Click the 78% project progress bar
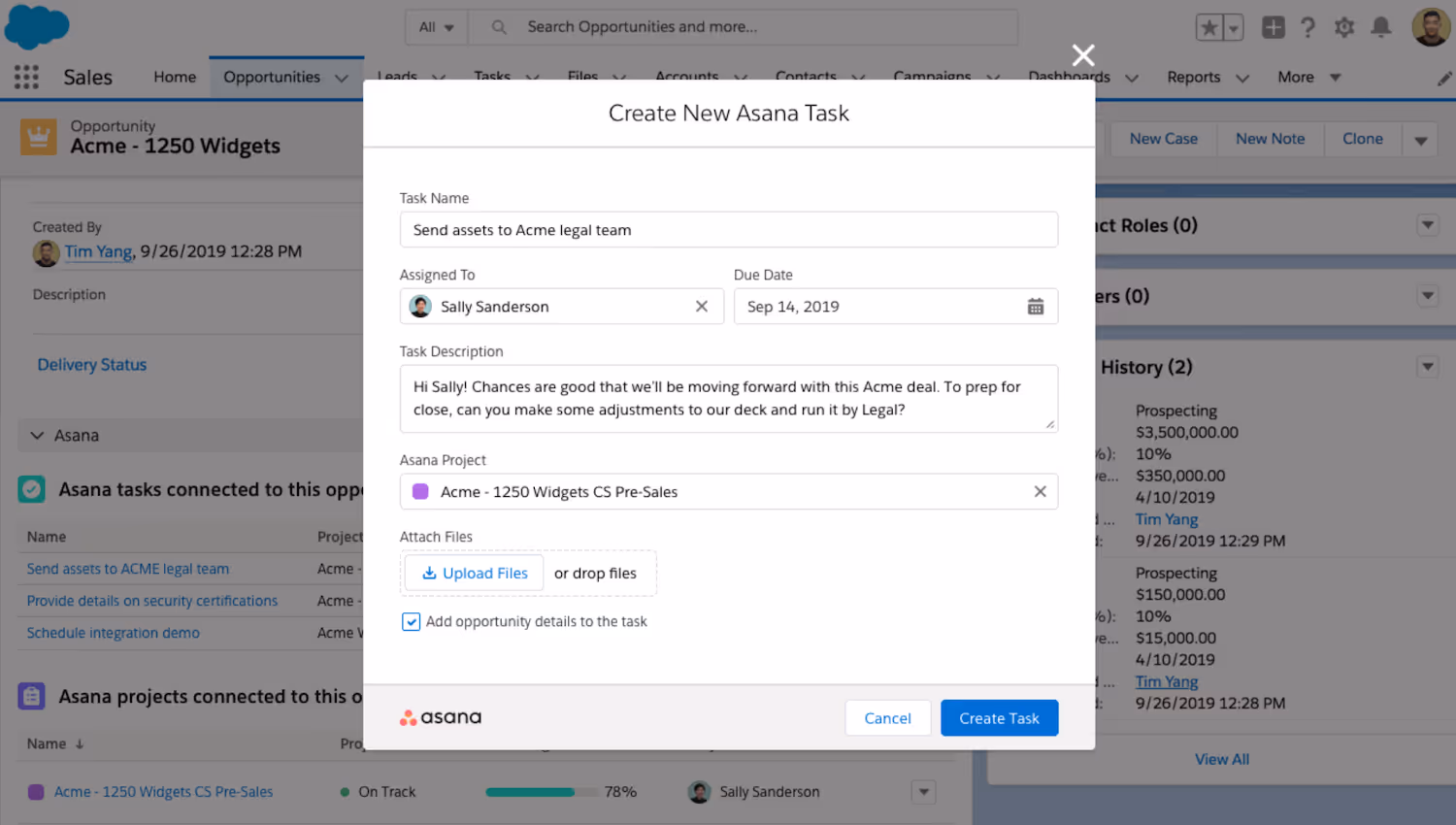1456x825 pixels. (x=544, y=792)
